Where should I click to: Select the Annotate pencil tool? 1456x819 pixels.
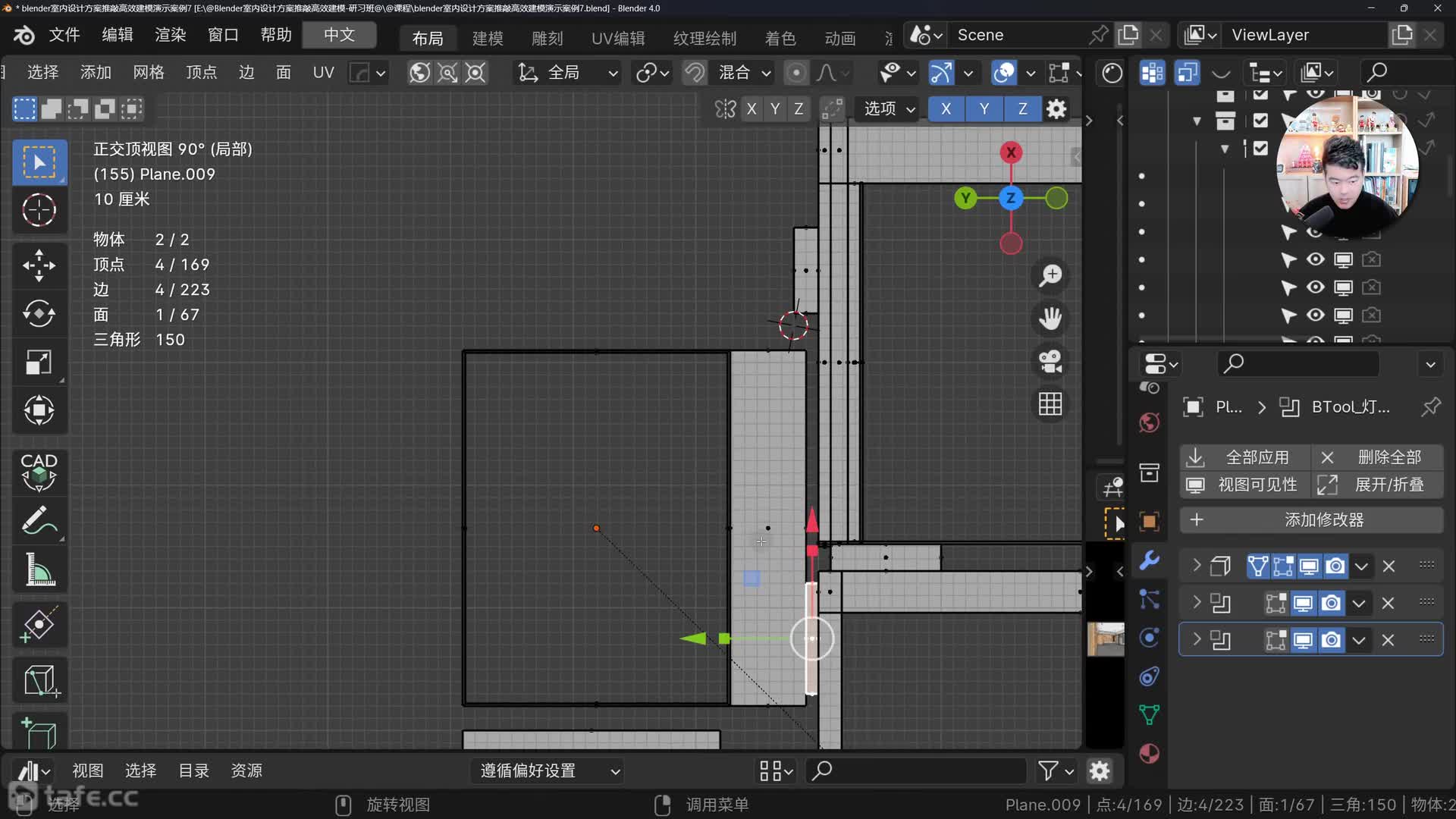[x=39, y=522]
